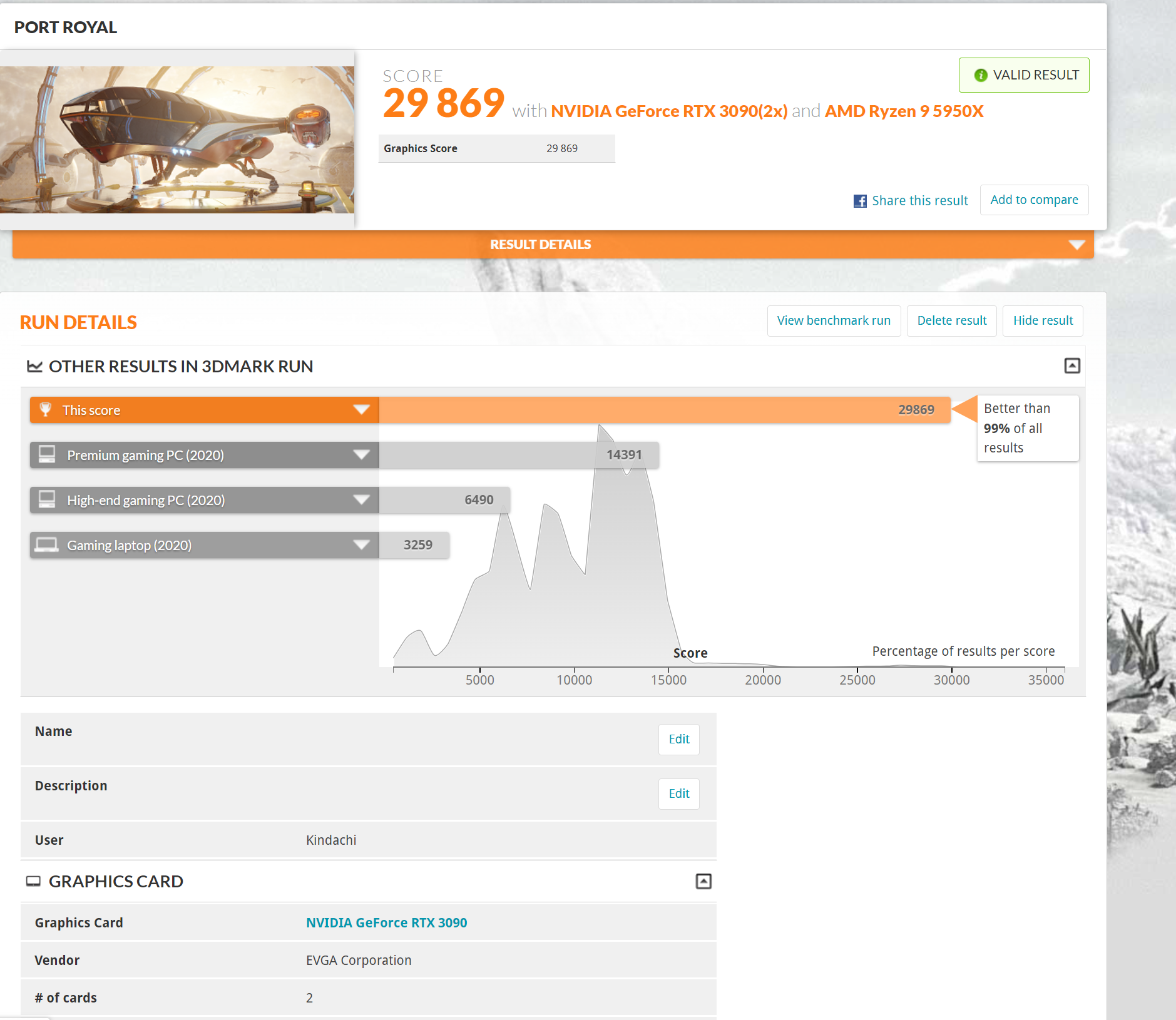Viewport: 1176px width, 1020px height.
Task: Click the green info icon in Valid Result
Action: 981,75
